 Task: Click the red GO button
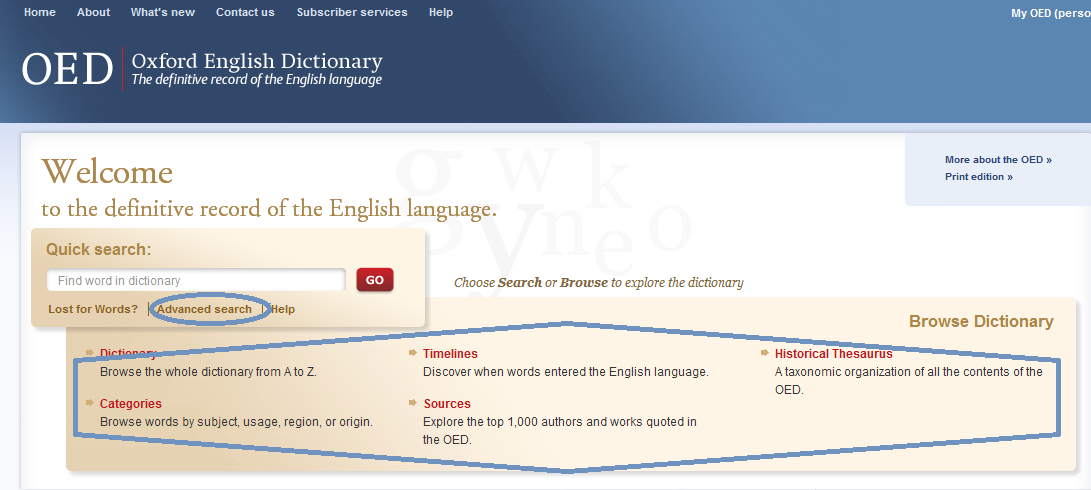[375, 280]
